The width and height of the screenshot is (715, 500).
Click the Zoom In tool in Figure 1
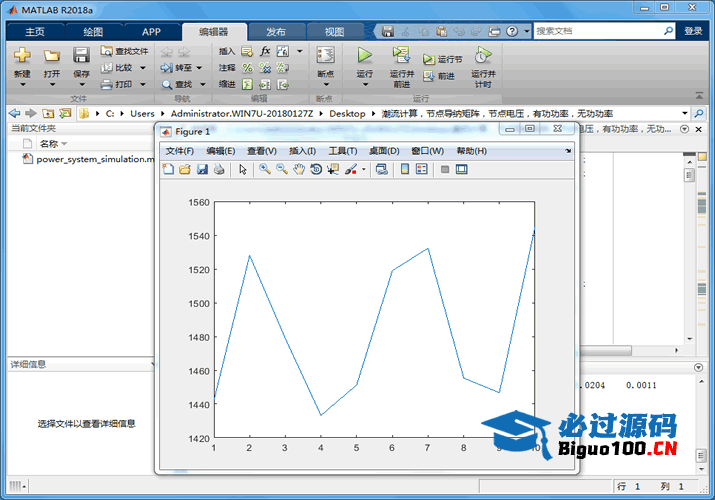[264, 170]
